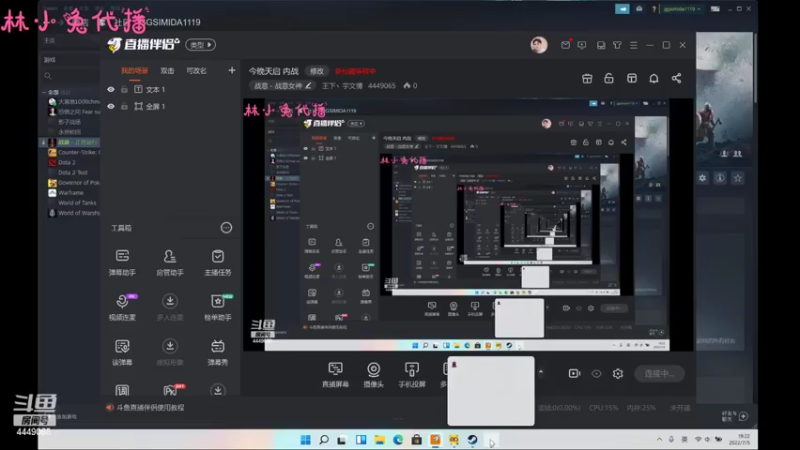
Task: Favorite the game with the star icon
Action: tap(738, 178)
